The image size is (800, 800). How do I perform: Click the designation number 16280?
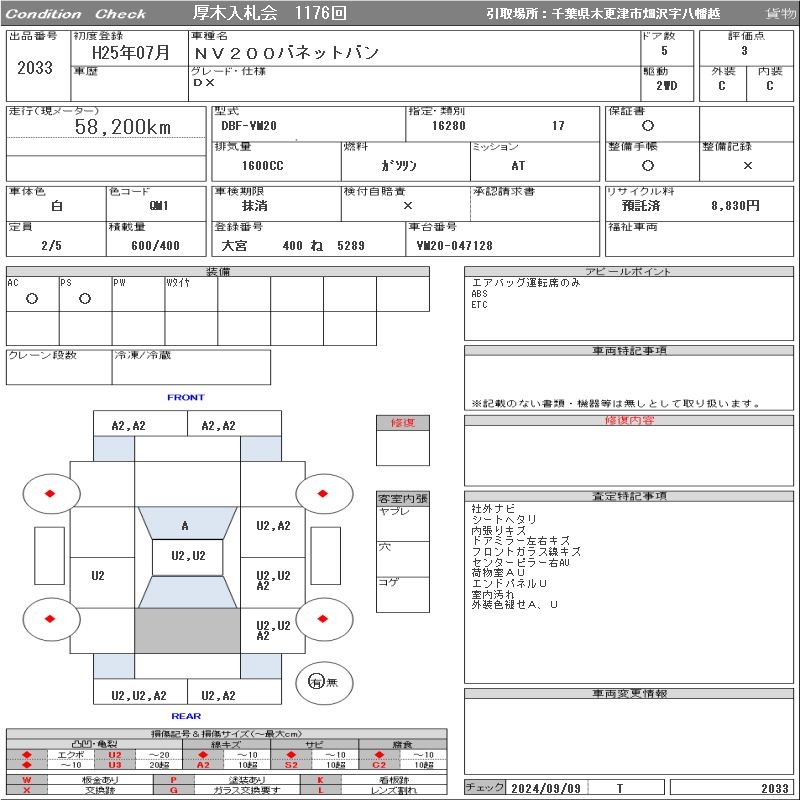pos(449,126)
